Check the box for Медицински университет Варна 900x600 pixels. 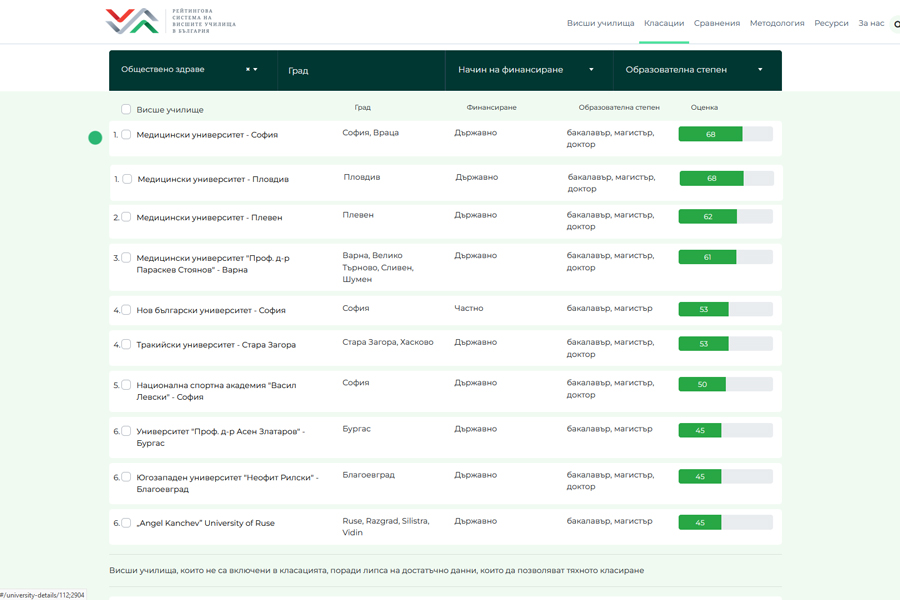click(x=126, y=258)
